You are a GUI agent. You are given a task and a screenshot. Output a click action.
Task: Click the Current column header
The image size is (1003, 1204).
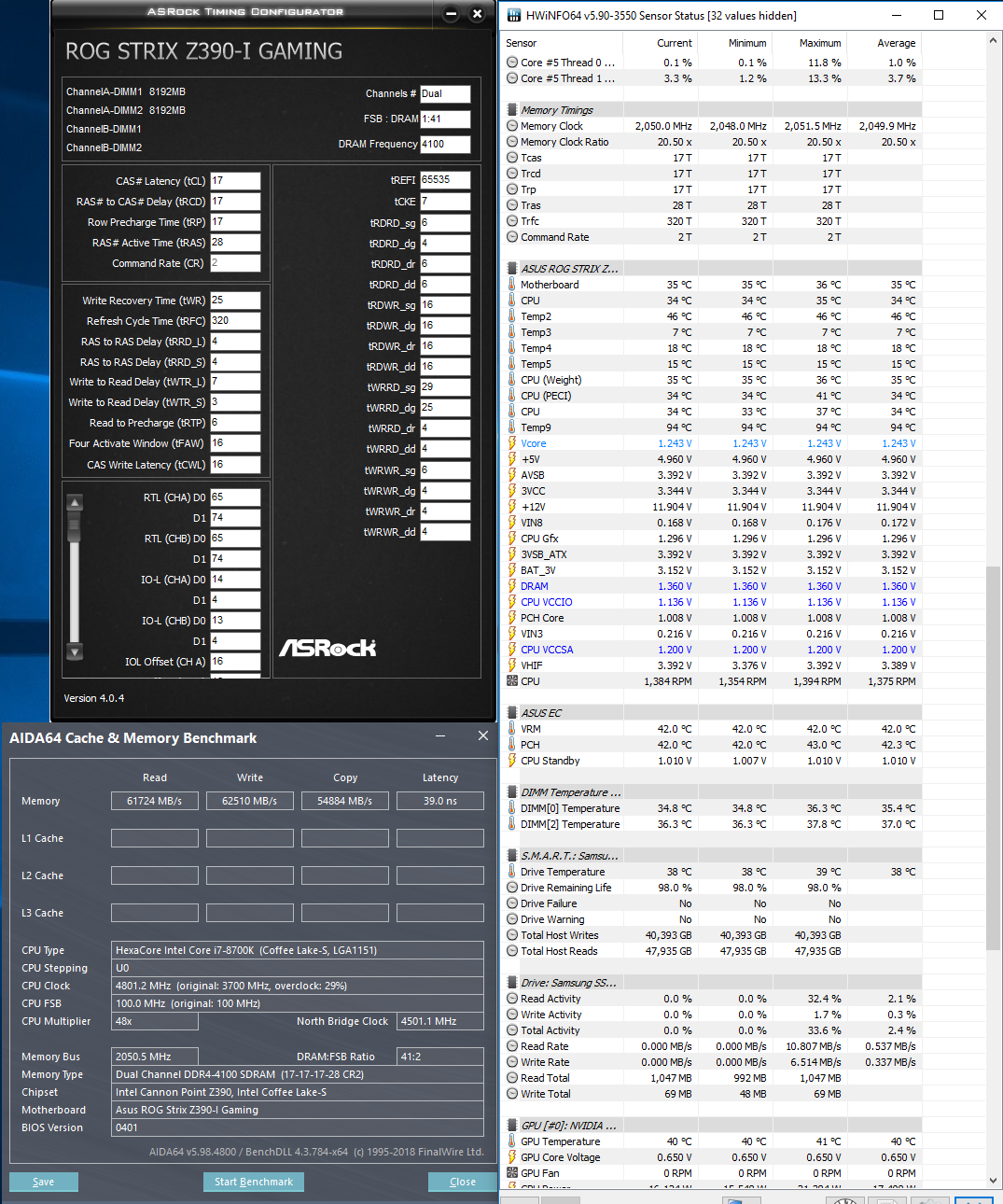point(675,43)
